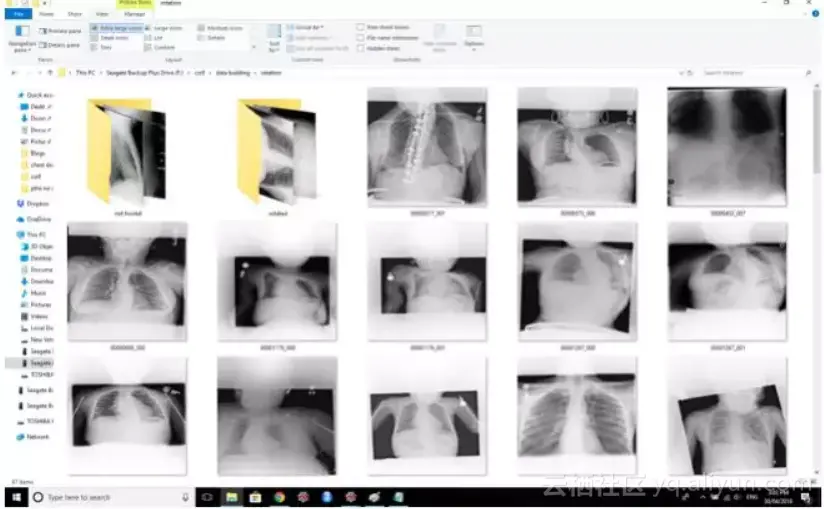Open the Navigation pane dropdown
824x509 pixels.
pos(22,39)
